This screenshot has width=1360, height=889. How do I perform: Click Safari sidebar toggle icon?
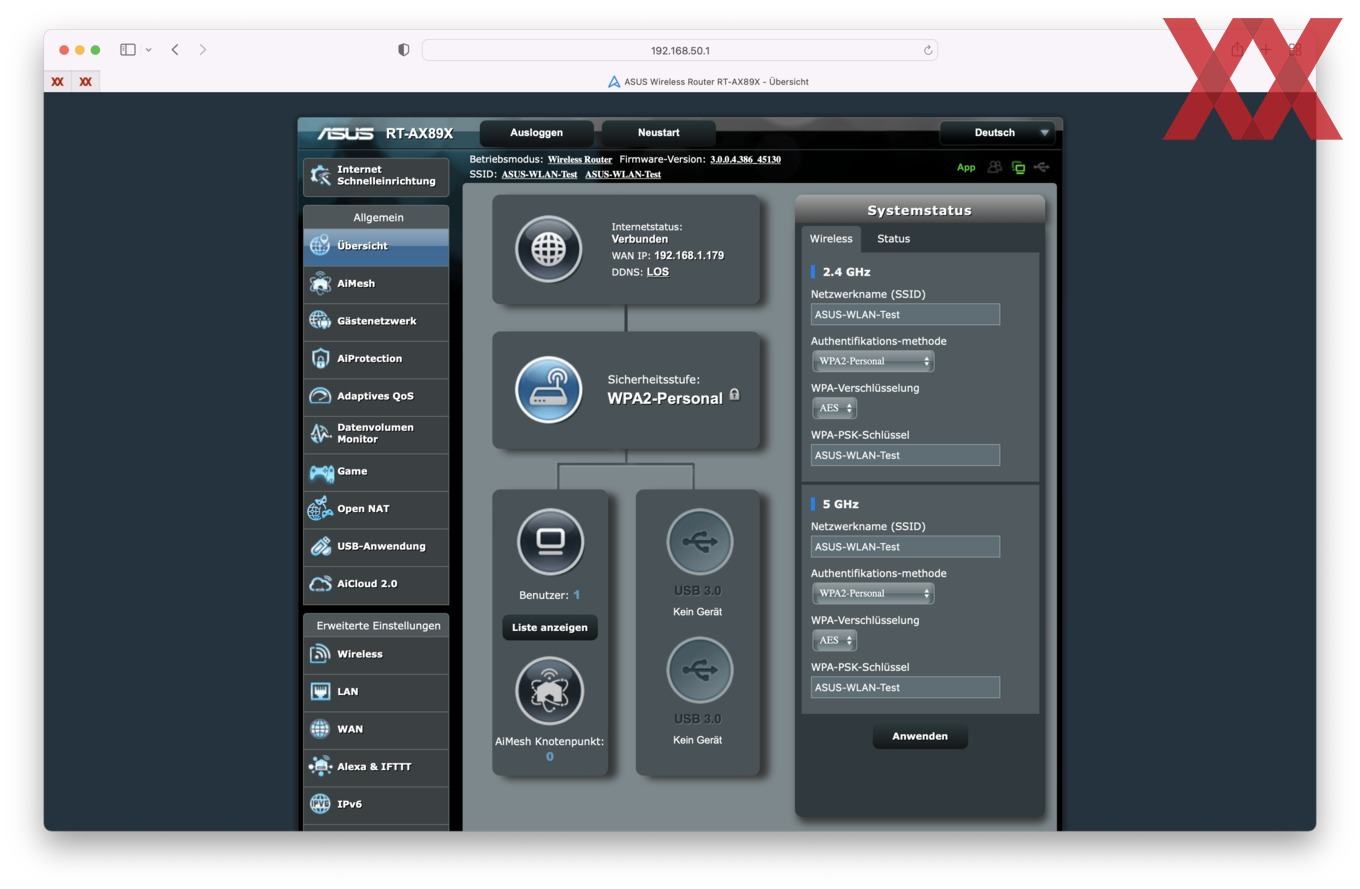128,49
